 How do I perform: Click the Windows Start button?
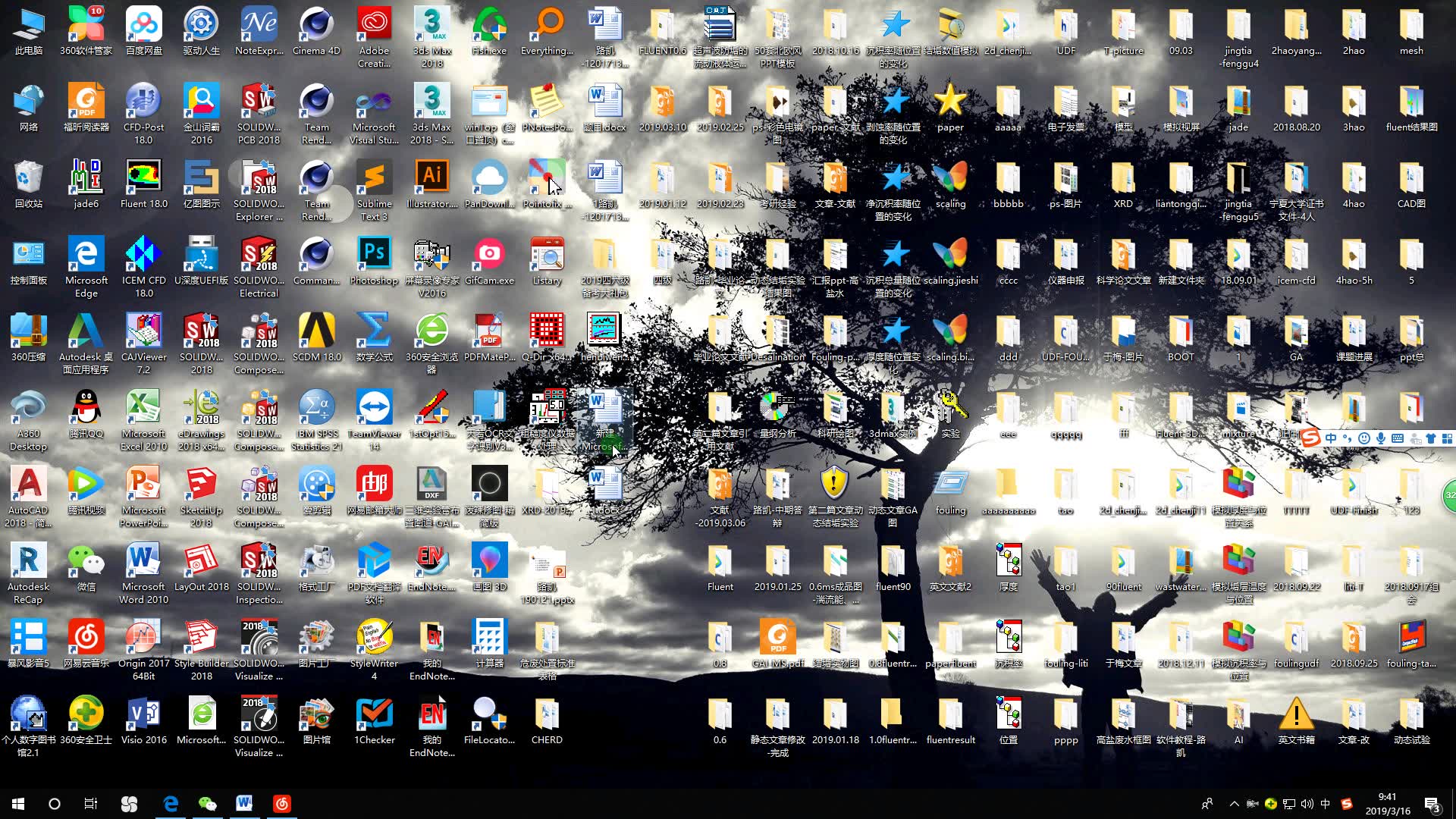(x=18, y=804)
